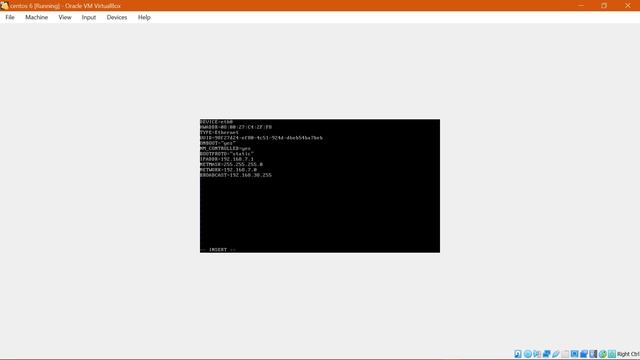Click the Right Ctrl host key indicator
Screen dimensions: 640x360
pyautogui.click(x=628, y=354)
